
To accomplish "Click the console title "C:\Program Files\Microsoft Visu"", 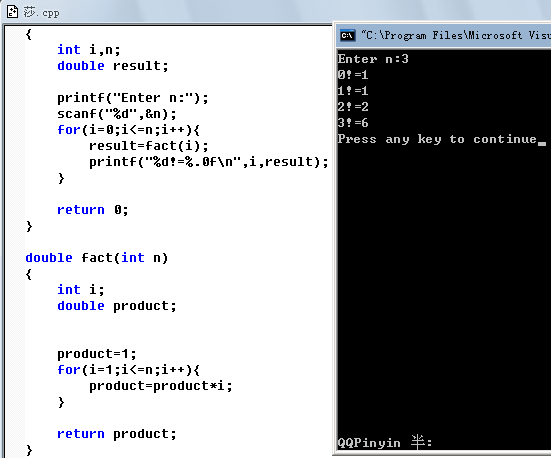I will [456, 36].
